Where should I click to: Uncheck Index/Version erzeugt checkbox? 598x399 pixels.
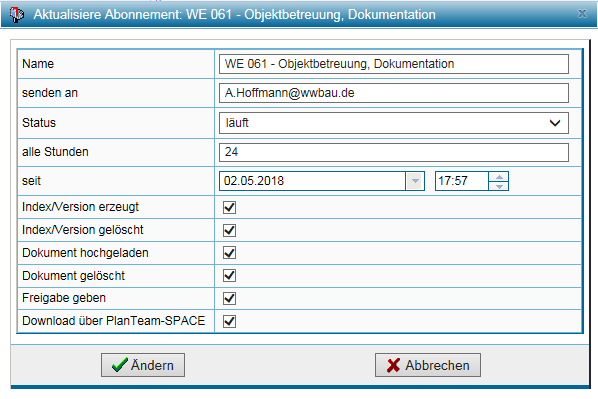point(230,207)
